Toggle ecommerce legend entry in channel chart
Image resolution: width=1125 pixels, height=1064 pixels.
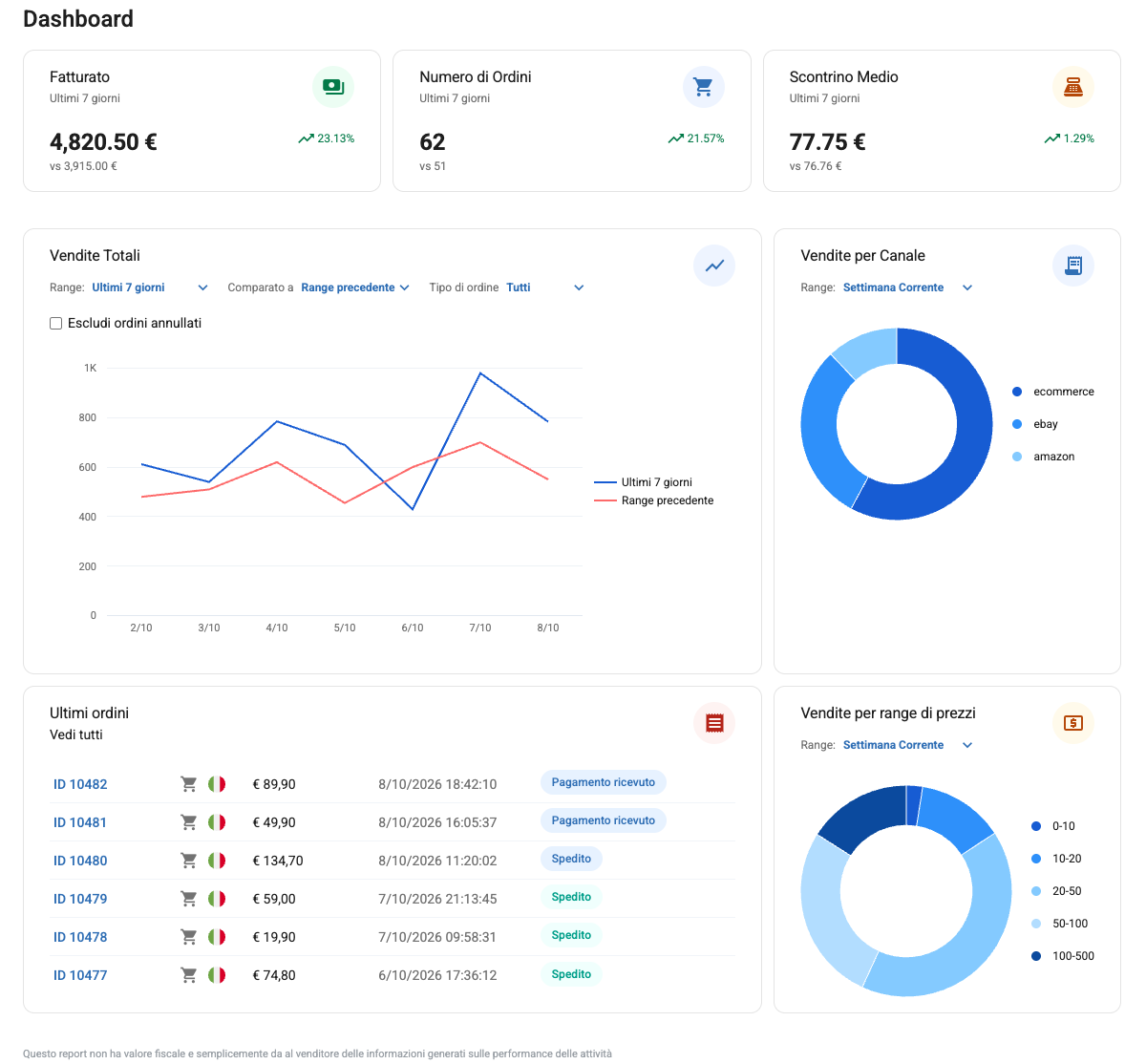[1052, 392]
